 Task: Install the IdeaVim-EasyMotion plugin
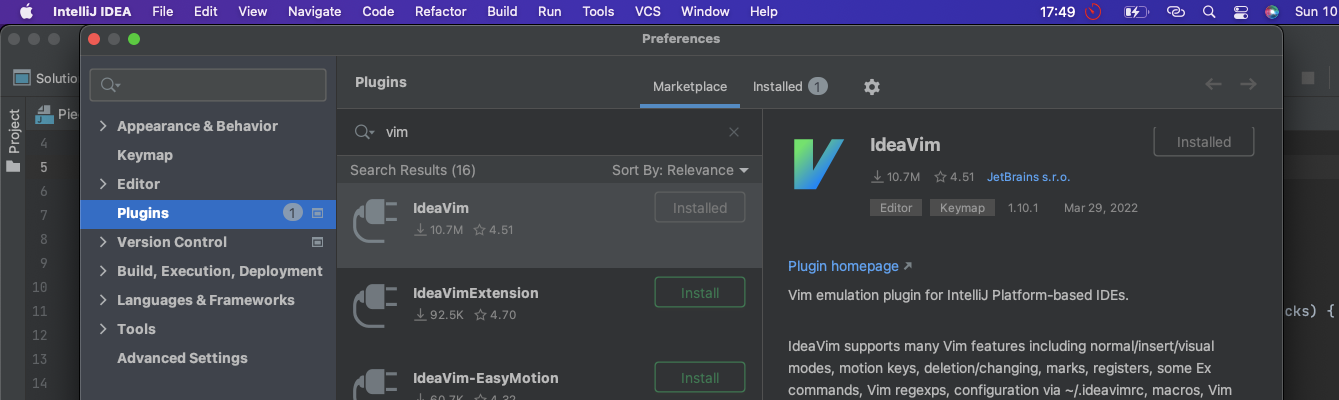point(700,378)
